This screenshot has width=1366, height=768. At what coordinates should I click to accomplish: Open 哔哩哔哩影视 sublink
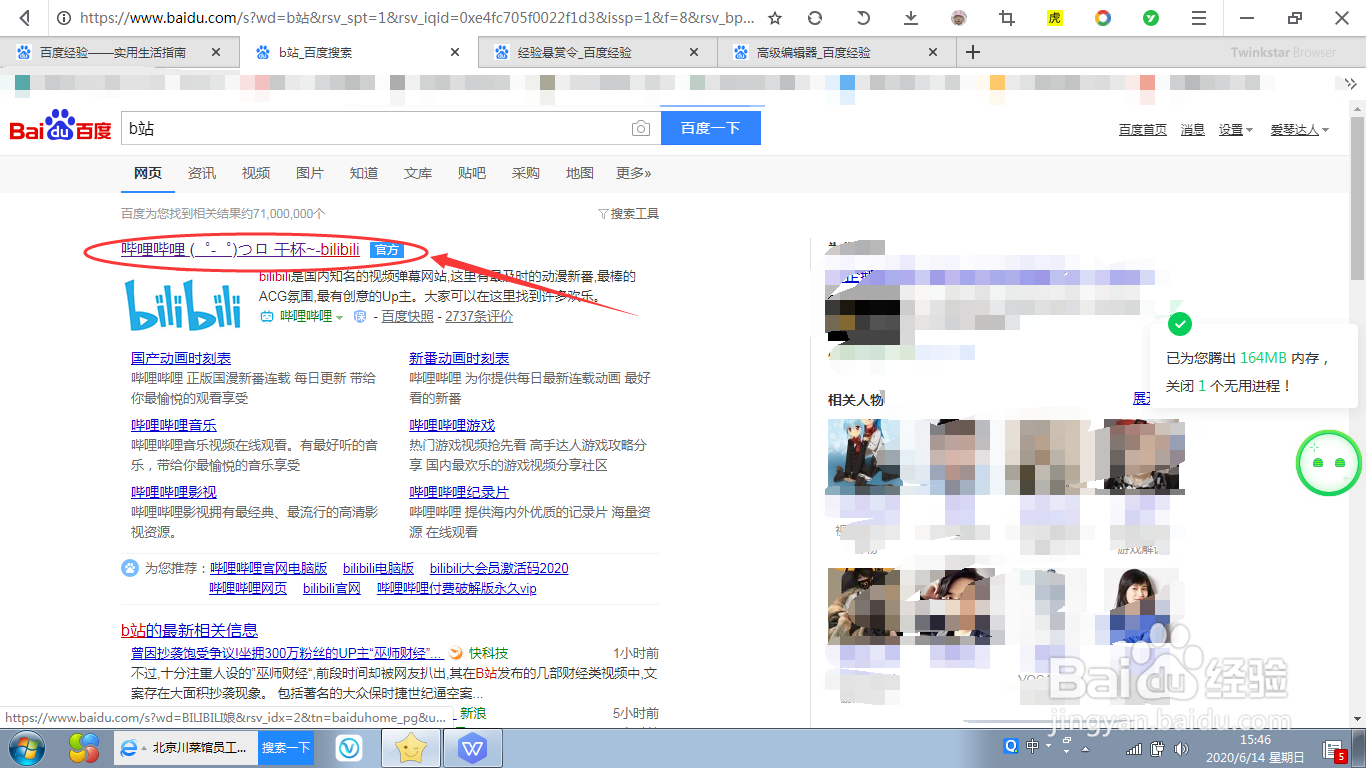tap(174, 492)
